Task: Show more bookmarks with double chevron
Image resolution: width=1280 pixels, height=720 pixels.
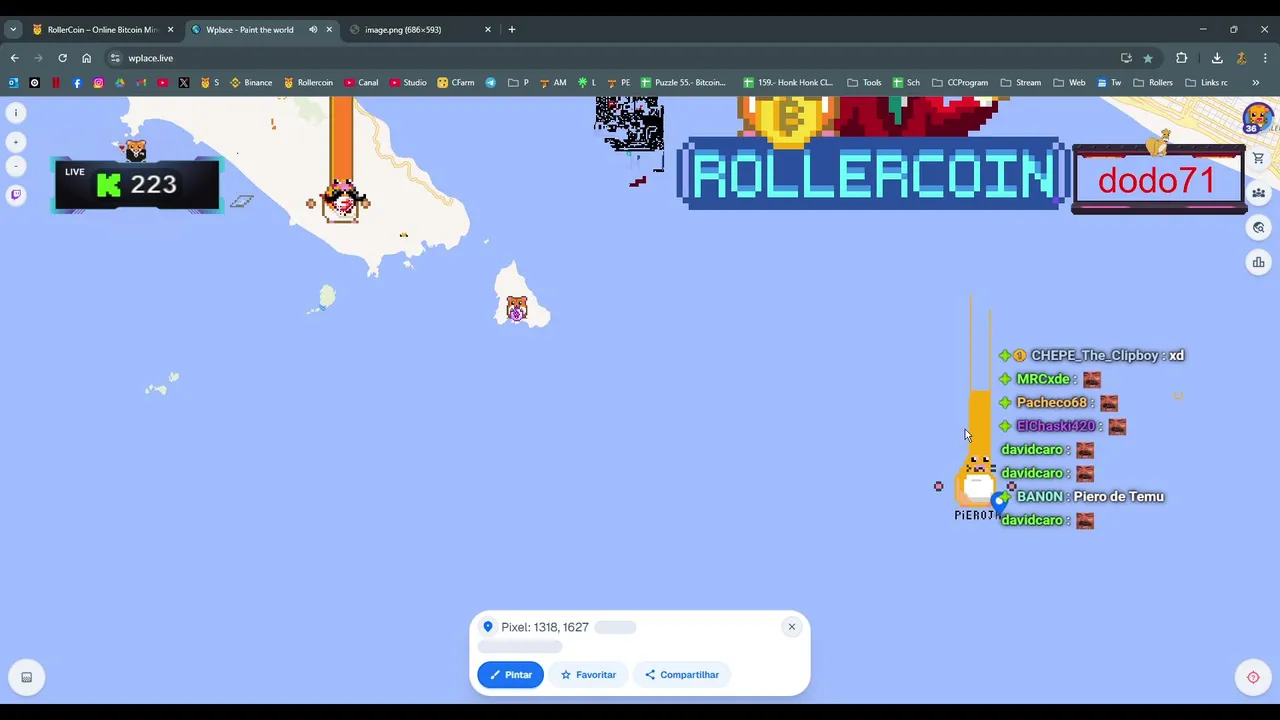Action: click(1256, 83)
